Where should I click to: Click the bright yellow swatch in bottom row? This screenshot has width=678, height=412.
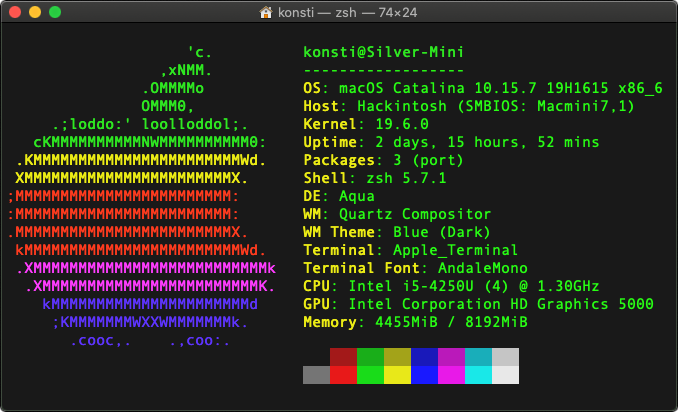[x=397, y=375]
